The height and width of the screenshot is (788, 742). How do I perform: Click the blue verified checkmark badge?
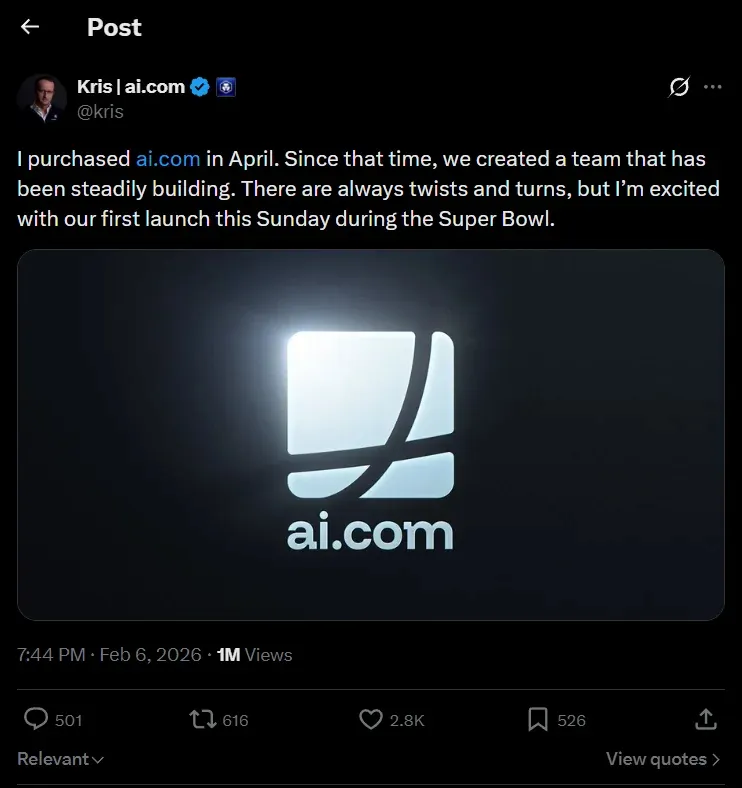(x=200, y=87)
